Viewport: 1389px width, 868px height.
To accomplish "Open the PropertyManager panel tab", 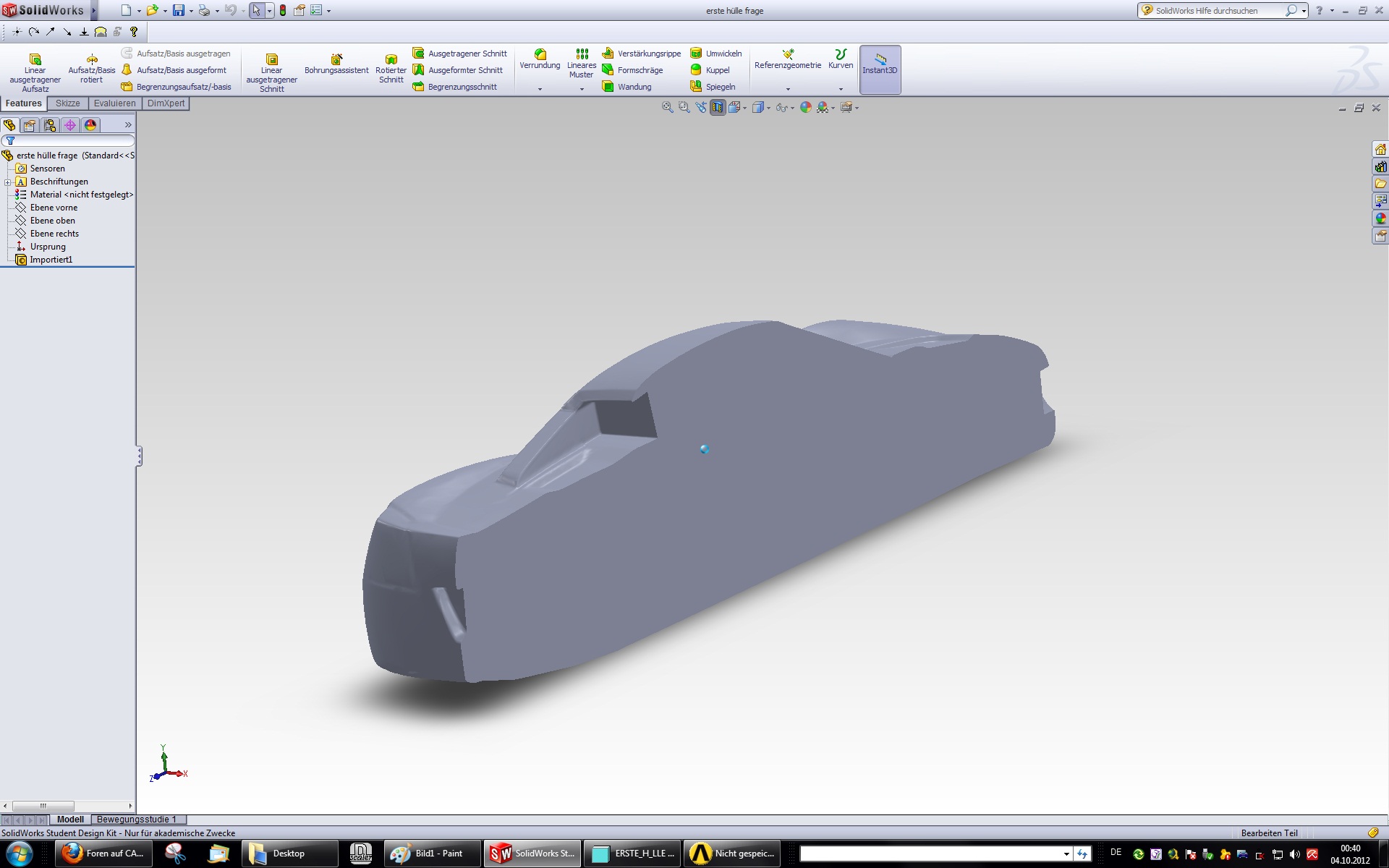I will [30, 125].
